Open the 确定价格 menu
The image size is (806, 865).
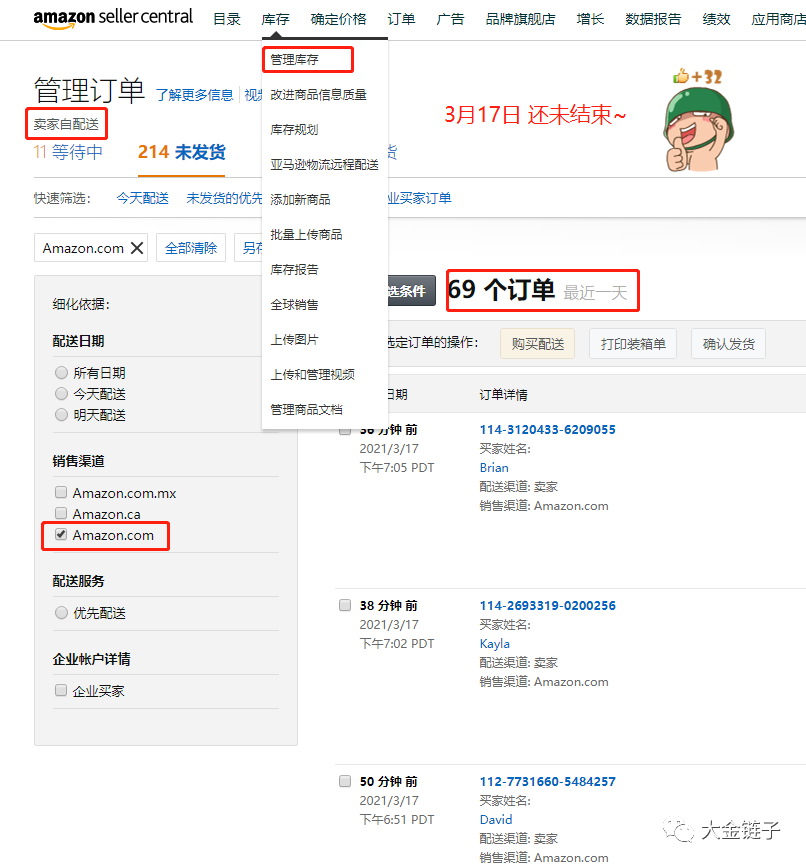pyautogui.click(x=338, y=19)
